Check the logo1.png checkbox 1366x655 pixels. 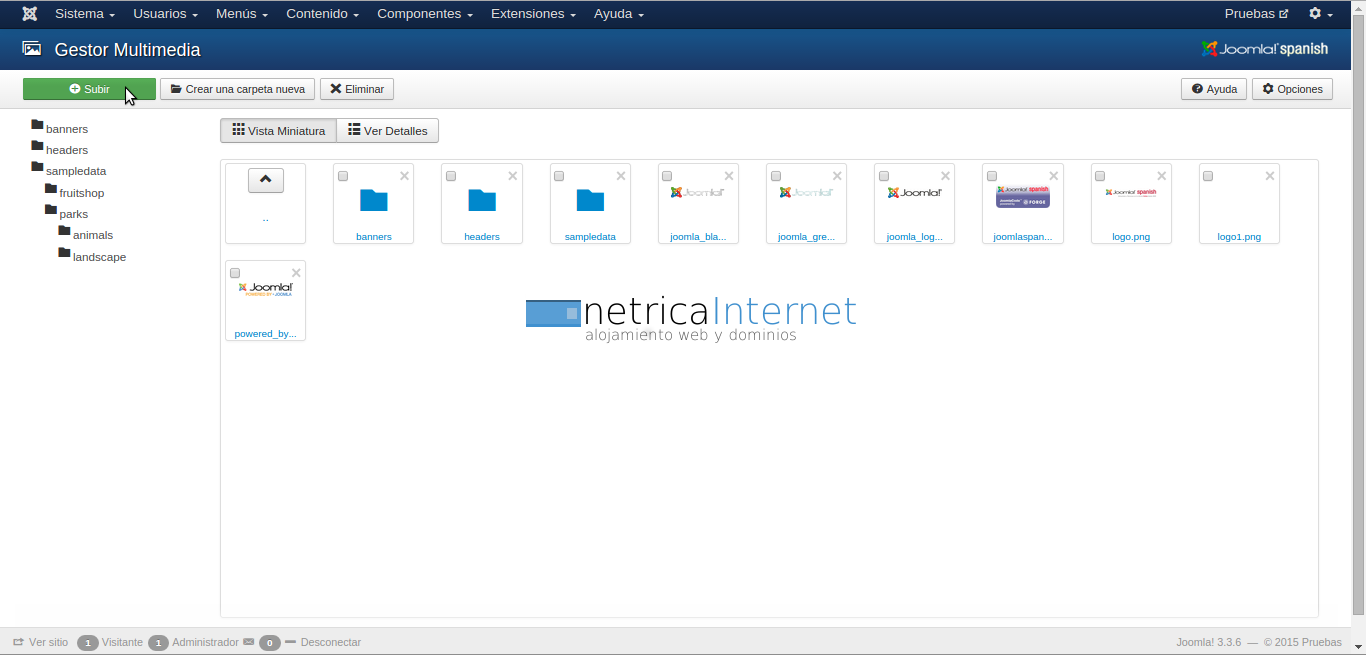pyautogui.click(x=1208, y=176)
